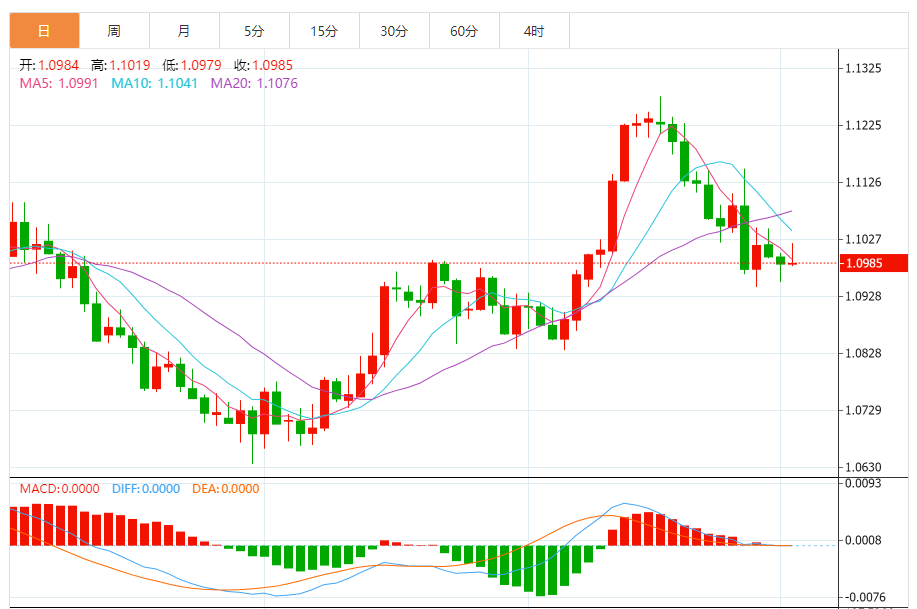Click the 1.1126 price axis label

863,183
